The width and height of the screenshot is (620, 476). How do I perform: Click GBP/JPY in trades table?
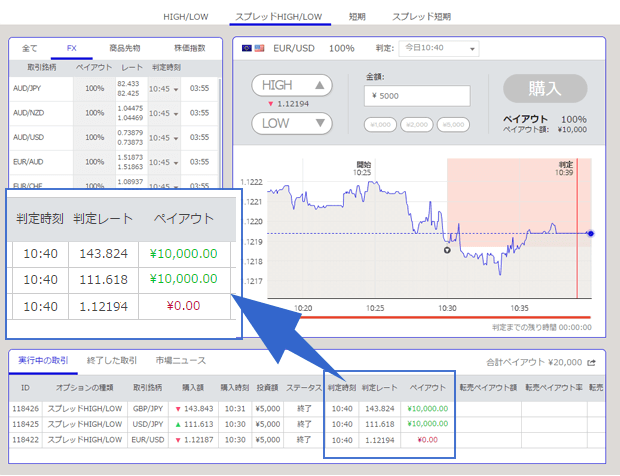click(148, 409)
